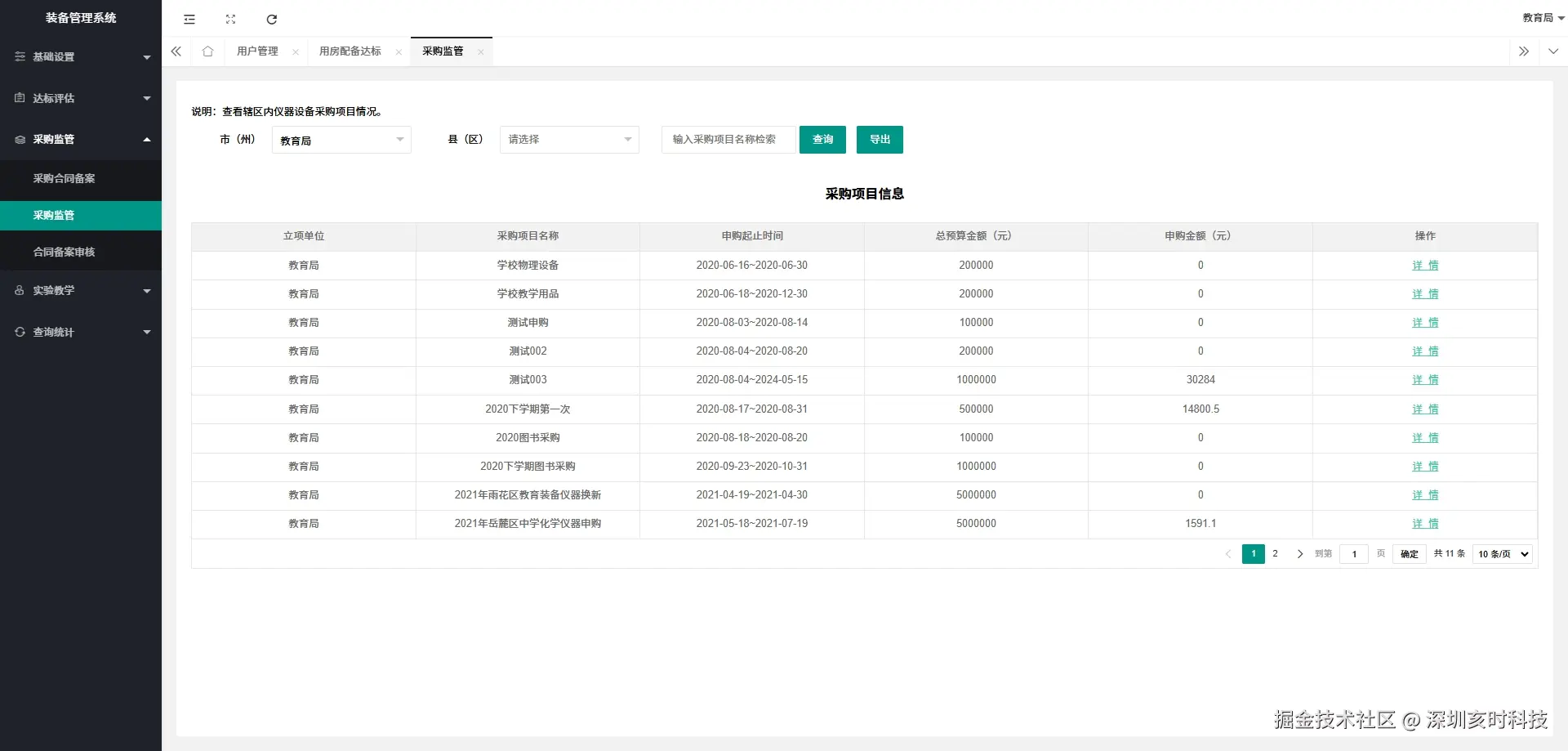Click the 申购起止时间 column header
The width and height of the screenshot is (1568, 751).
(x=752, y=236)
